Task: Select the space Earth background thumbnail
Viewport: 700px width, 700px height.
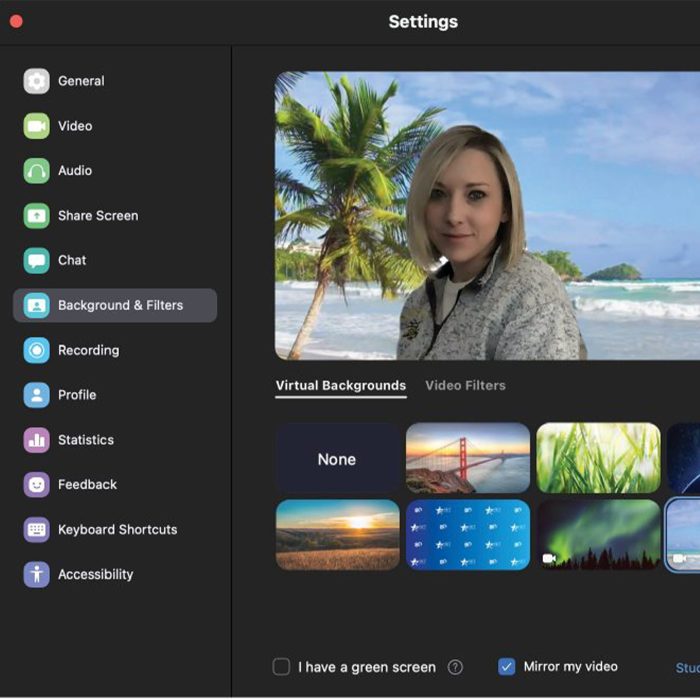Action: tap(683, 458)
